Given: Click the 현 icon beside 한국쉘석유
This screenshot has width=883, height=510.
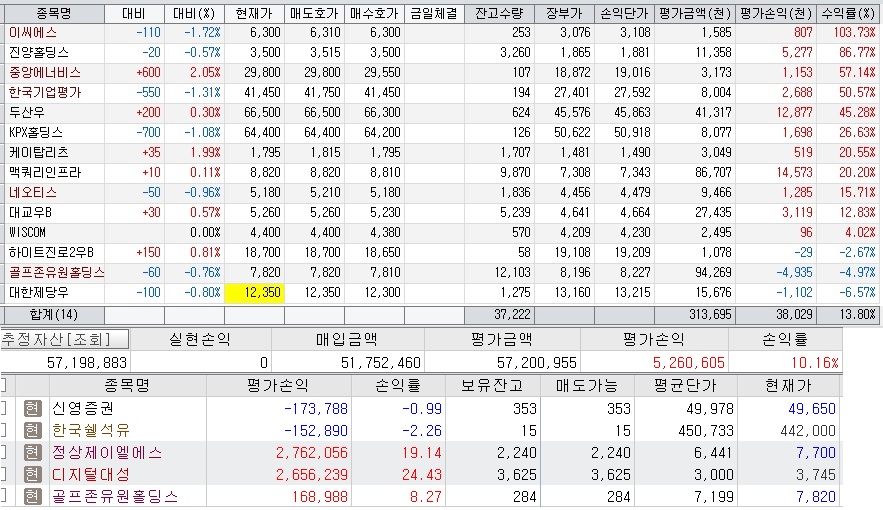Looking at the screenshot, I should point(33,431).
